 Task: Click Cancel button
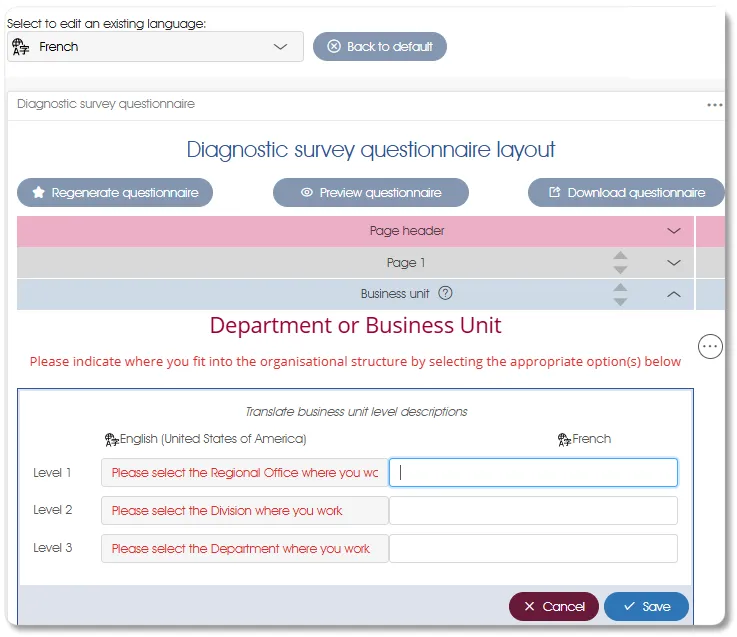point(553,606)
